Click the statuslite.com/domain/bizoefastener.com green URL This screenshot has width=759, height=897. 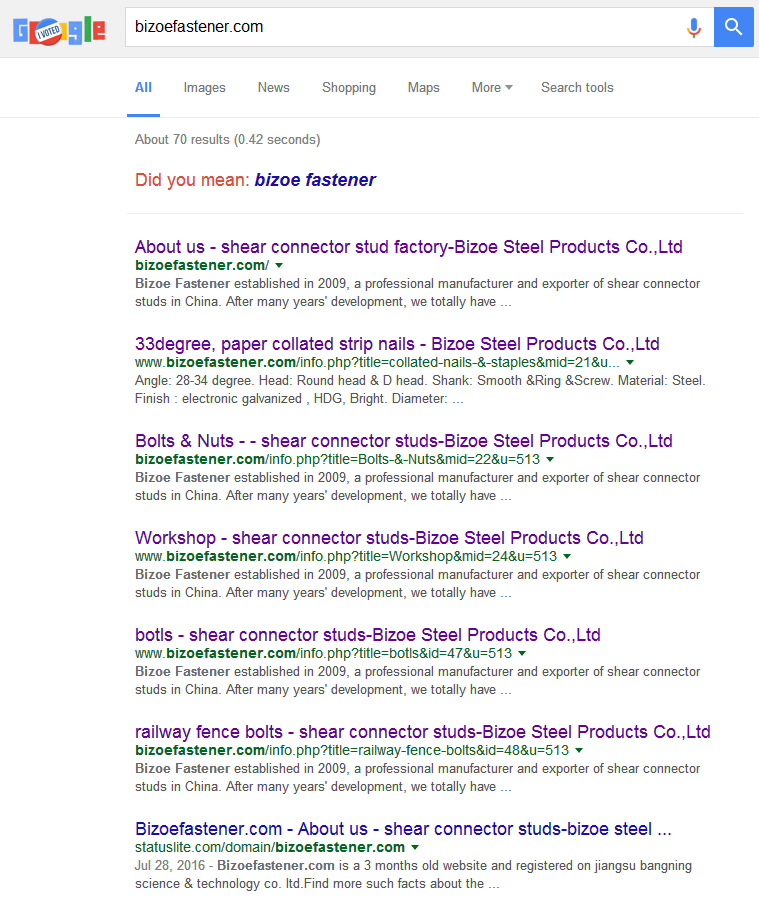[270, 847]
